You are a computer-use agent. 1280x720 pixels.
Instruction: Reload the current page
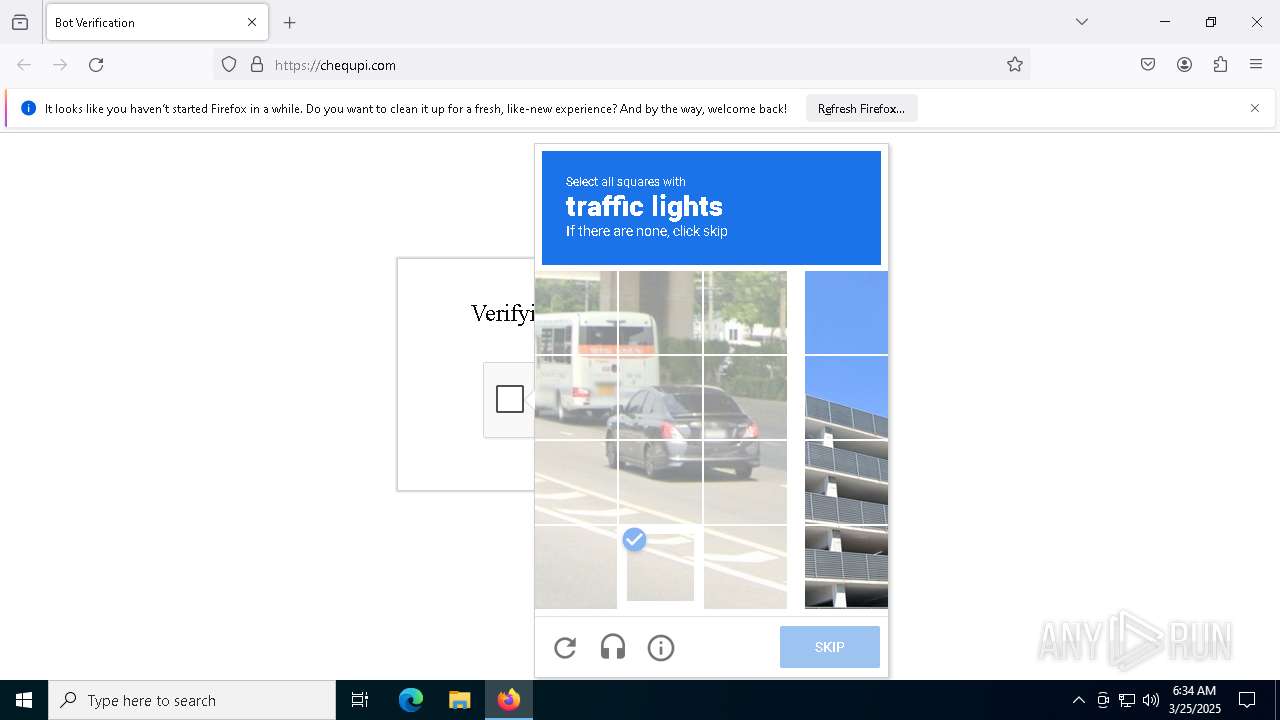coord(96,65)
